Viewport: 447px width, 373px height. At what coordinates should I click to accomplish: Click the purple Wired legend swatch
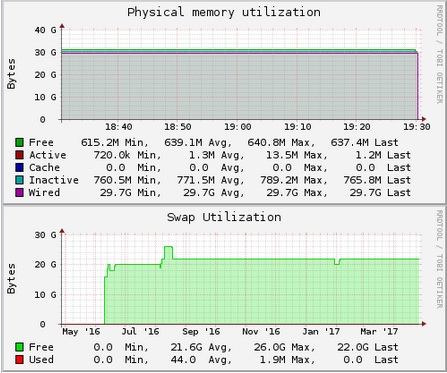tap(19, 192)
